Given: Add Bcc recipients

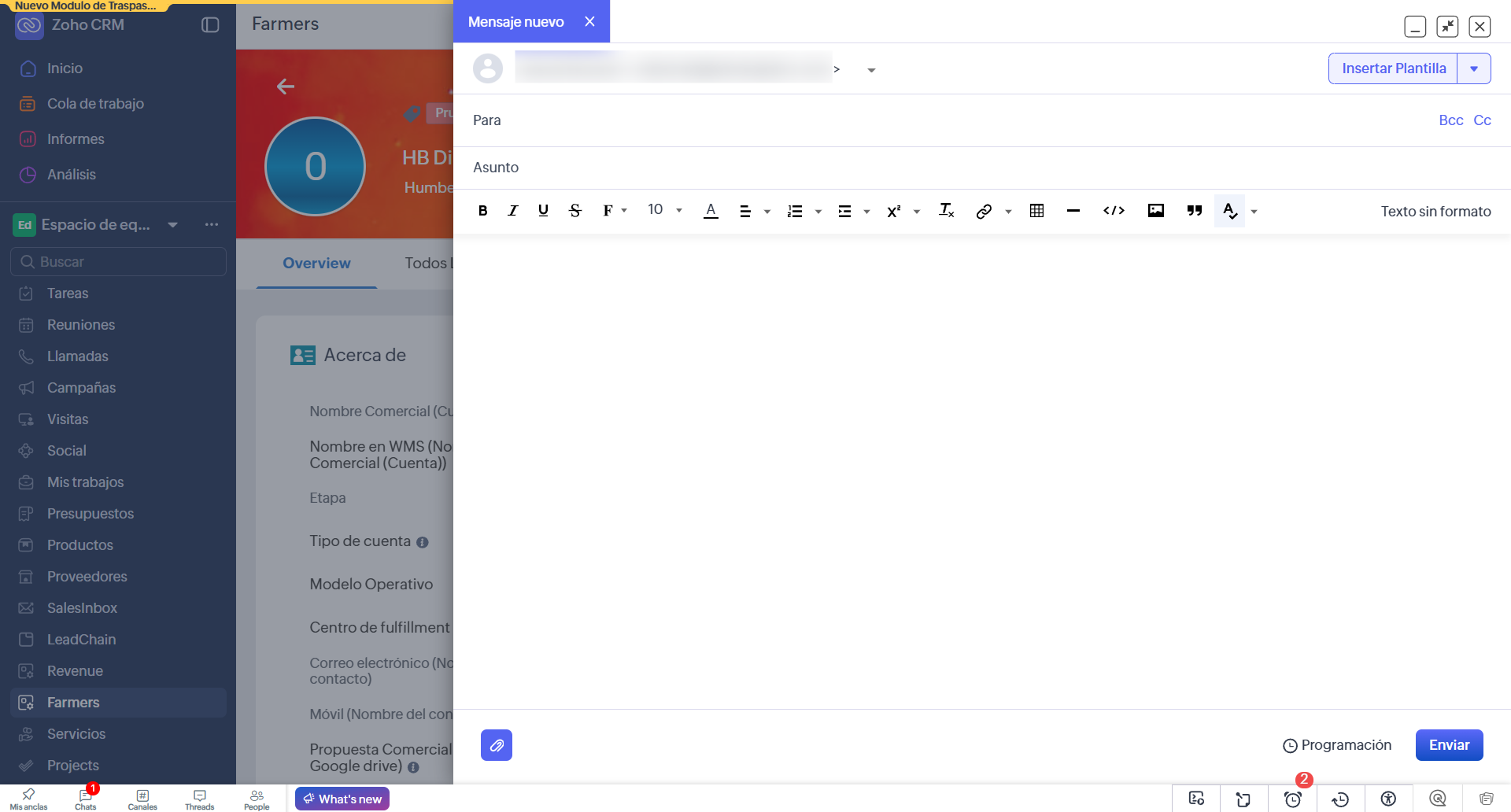Looking at the screenshot, I should [x=1450, y=120].
